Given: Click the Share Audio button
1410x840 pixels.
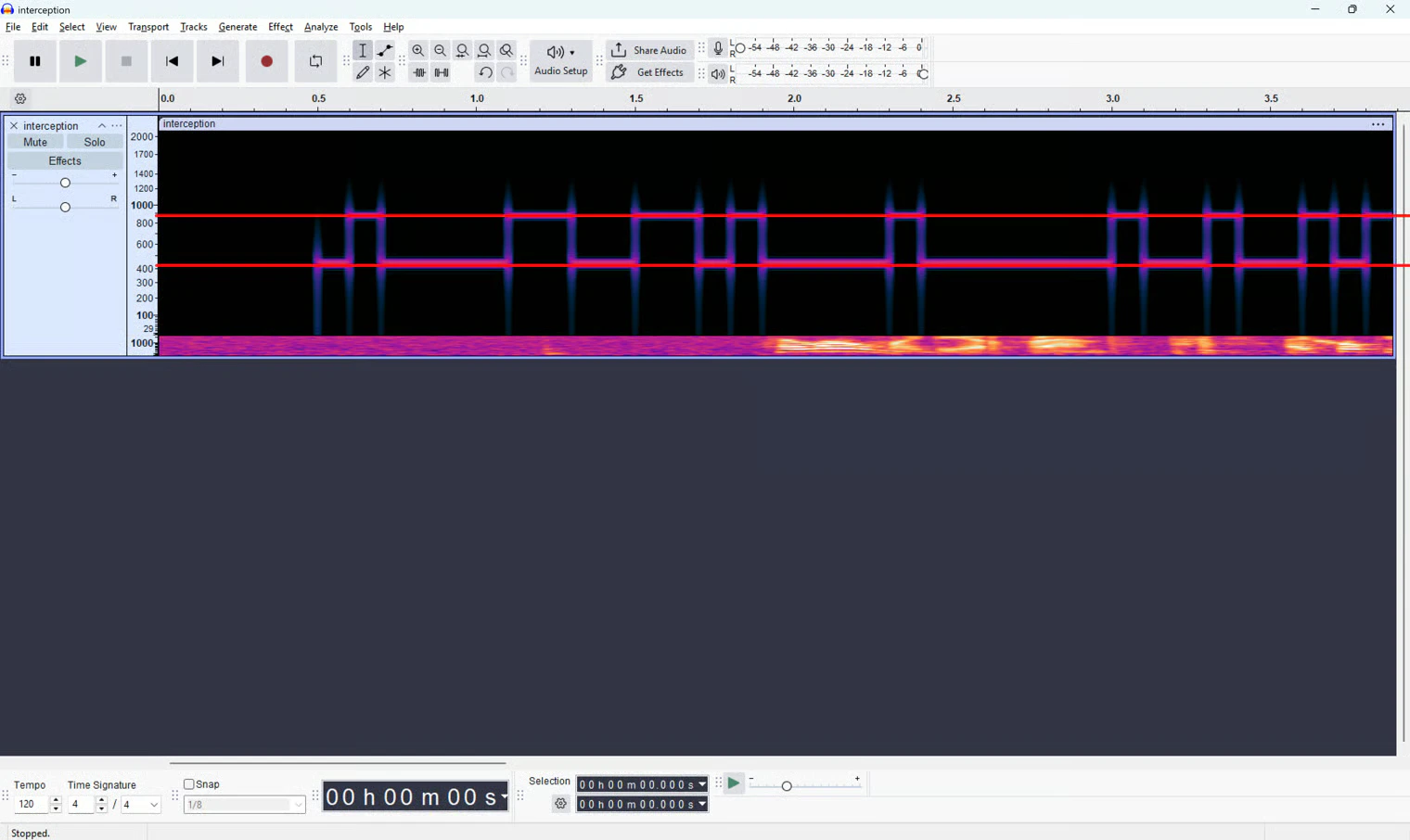Looking at the screenshot, I should (649, 51).
